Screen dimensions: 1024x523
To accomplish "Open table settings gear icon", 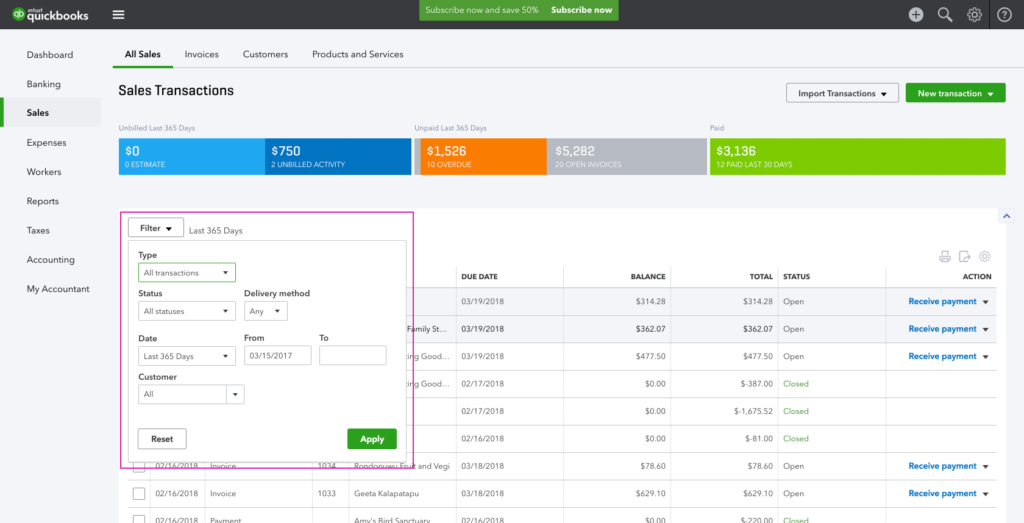I will click(985, 257).
